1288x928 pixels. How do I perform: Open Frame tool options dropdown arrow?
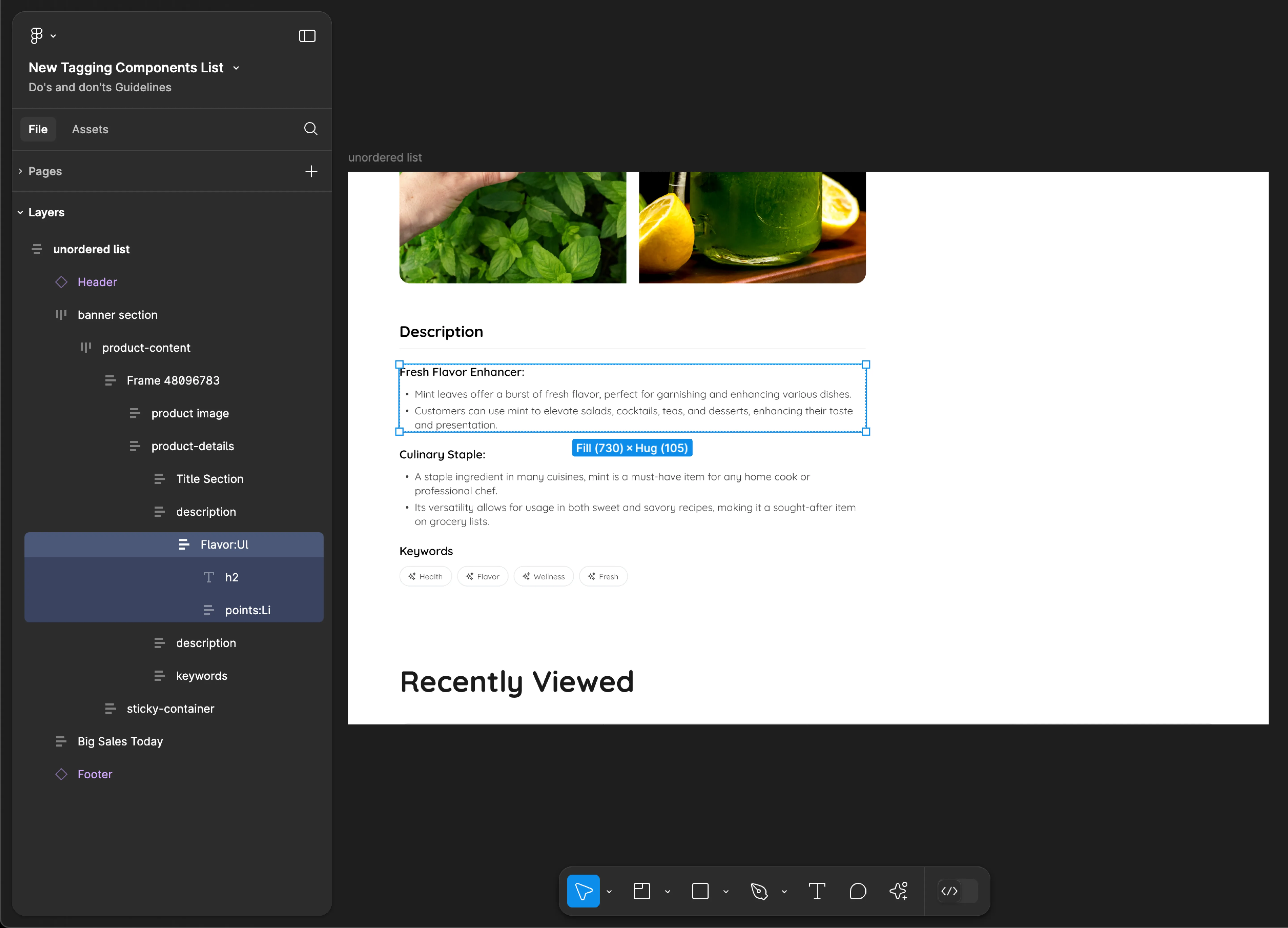pos(668,891)
